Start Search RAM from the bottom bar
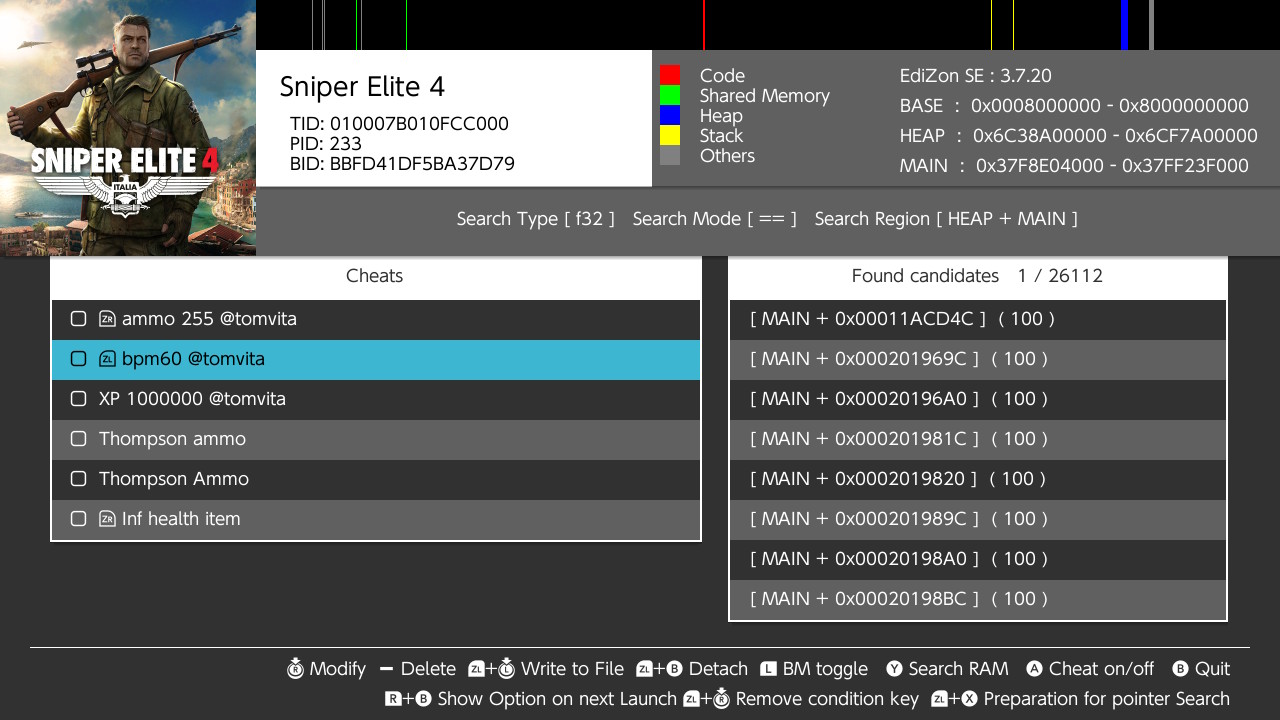Image resolution: width=1280 pixels, height=720 pixels. (x=958, y=669)
